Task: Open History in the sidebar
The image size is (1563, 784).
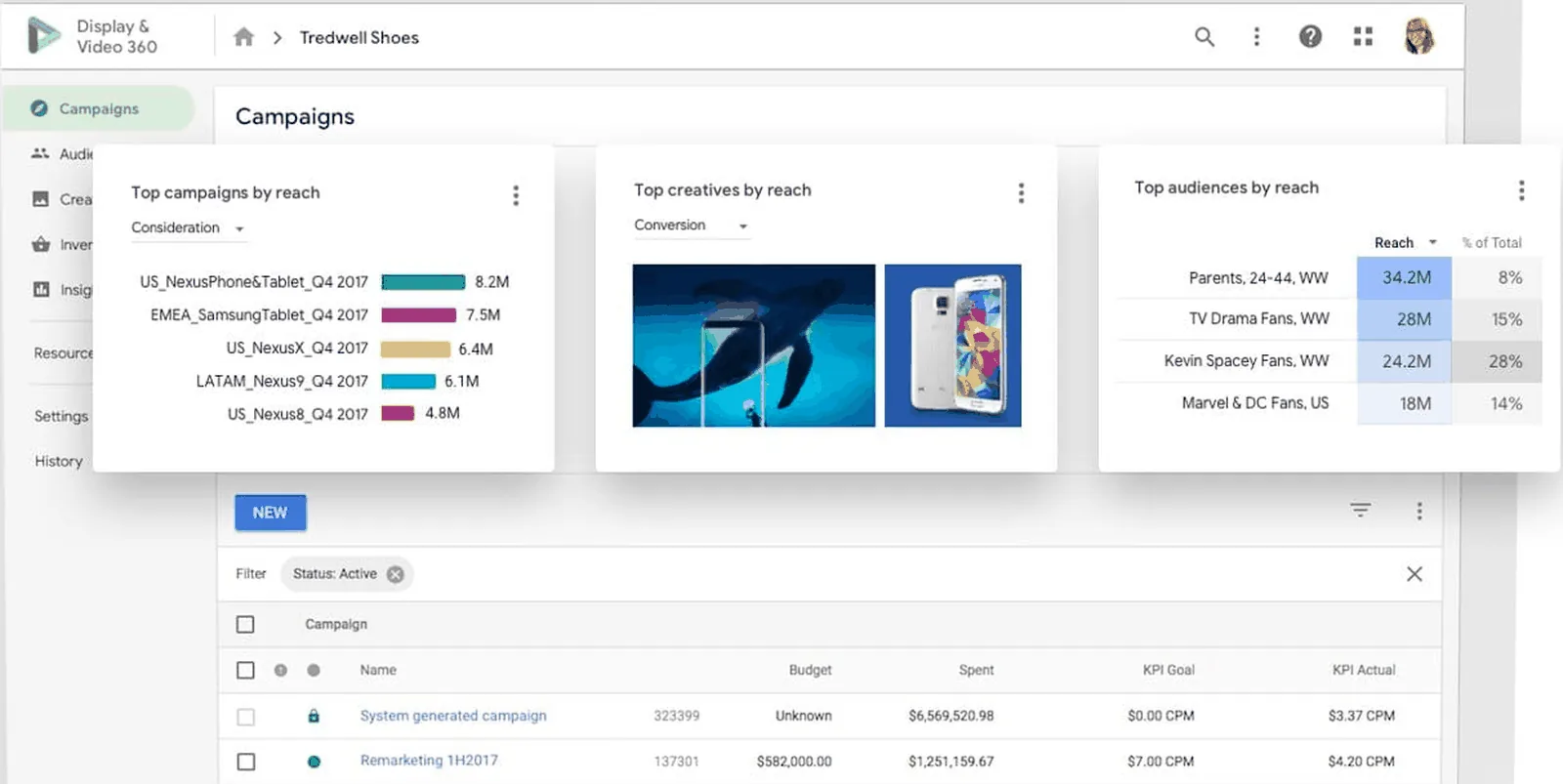Action: coord(59,461)
